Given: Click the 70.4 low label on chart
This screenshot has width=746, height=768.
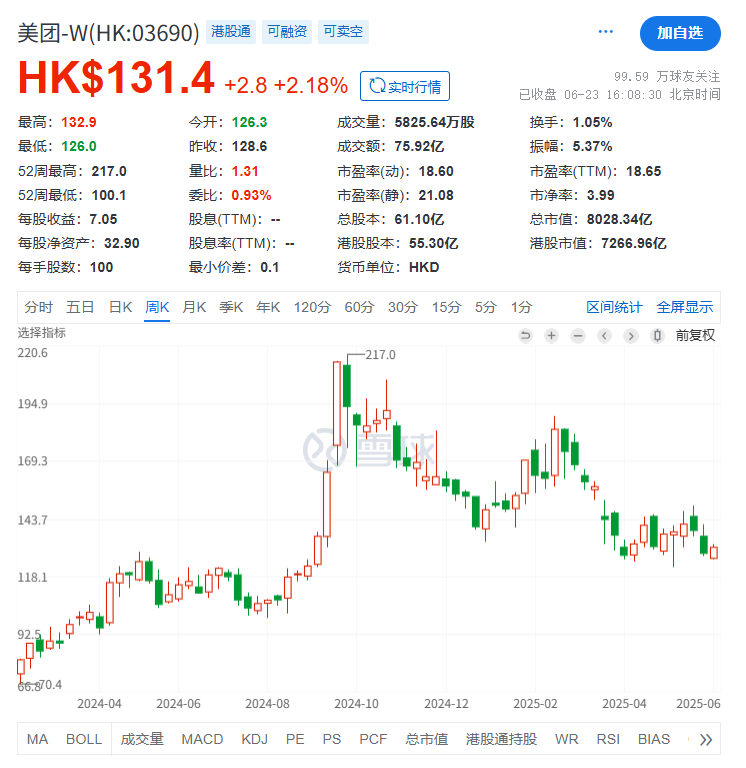Looking at the screenshot, I should (x=50, y=685).
